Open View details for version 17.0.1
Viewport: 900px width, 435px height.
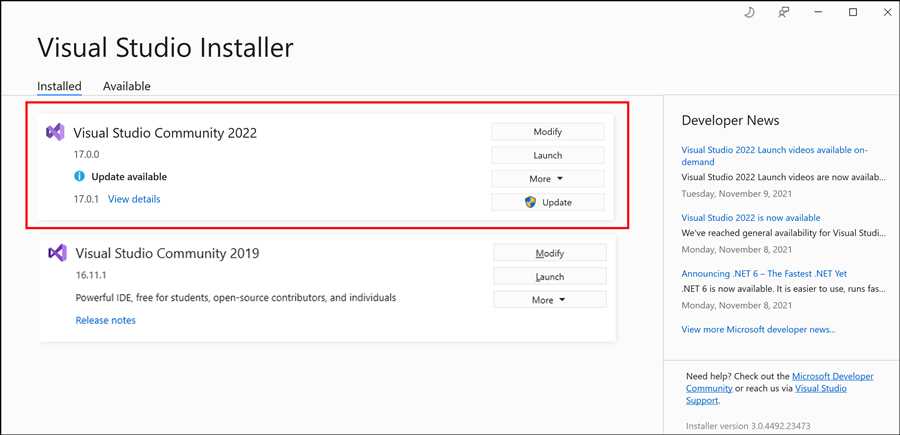tap(134, 199)
